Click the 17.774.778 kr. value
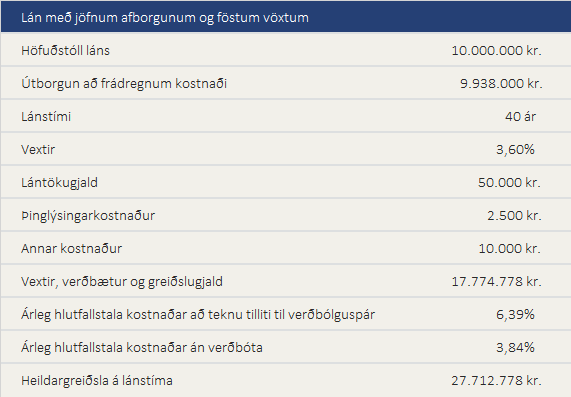Viewport: 571px width, 397px height. click(496, 282)
